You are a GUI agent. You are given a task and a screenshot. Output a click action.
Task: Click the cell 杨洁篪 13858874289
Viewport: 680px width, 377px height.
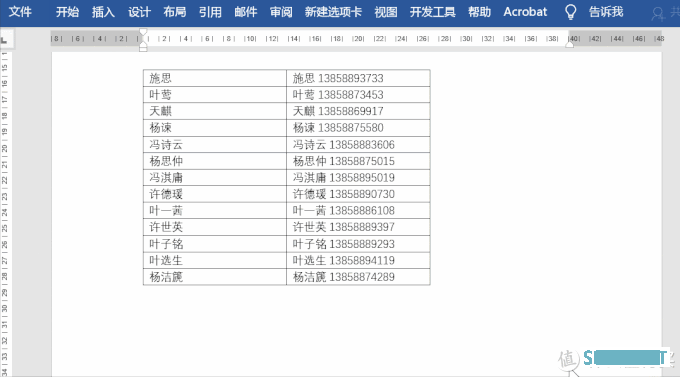(358, 277)
